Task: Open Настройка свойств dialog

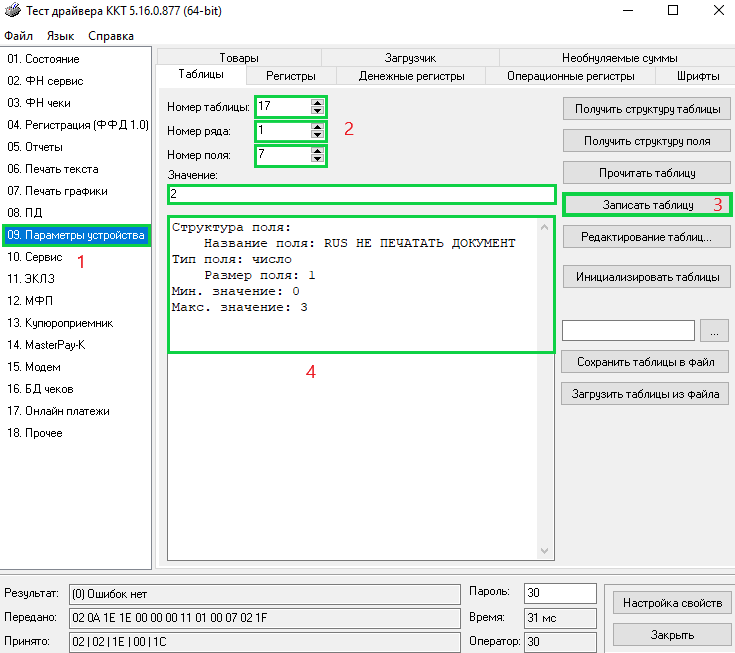Action: point(672,603)
